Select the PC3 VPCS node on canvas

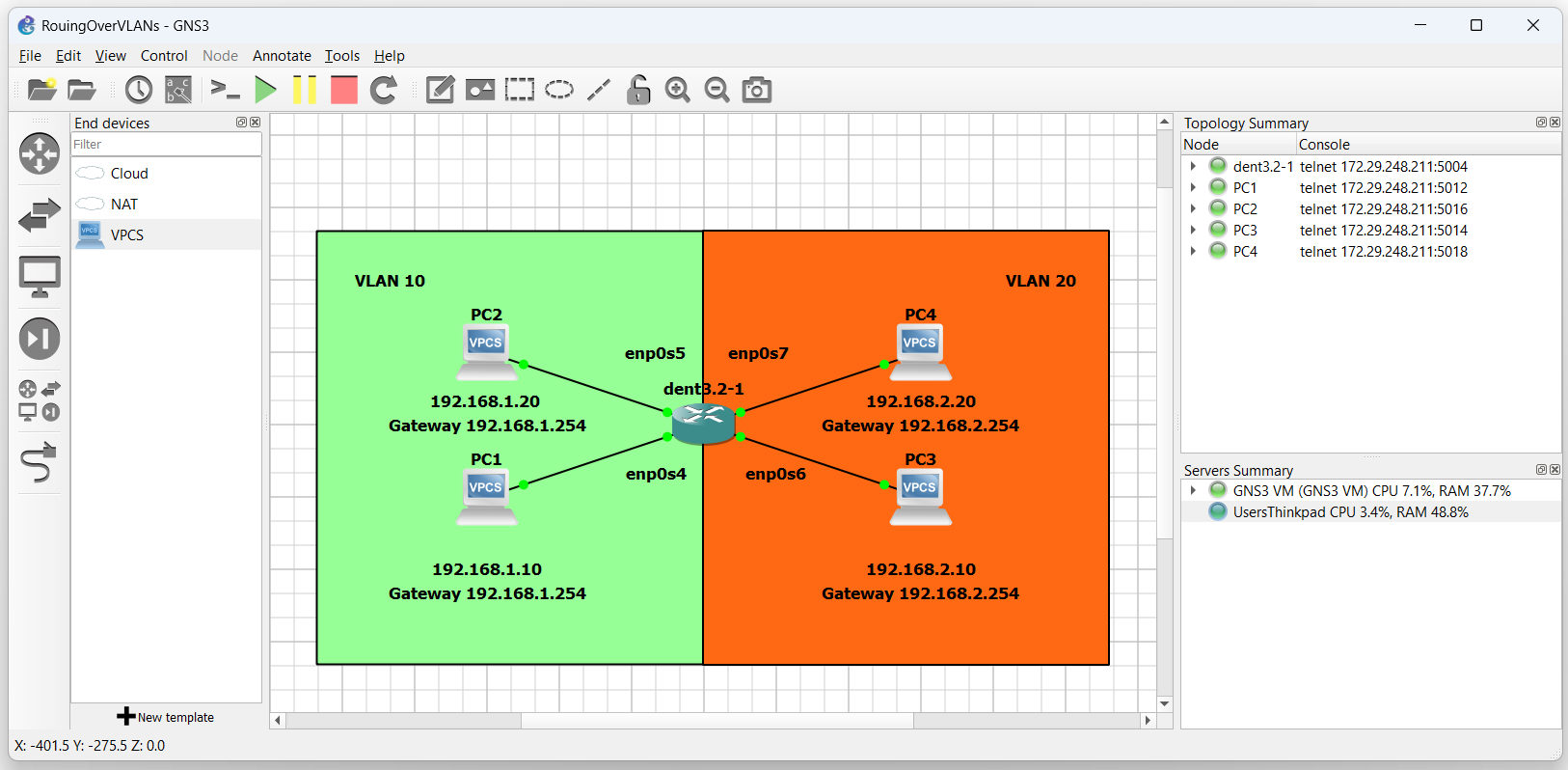point(921,498)
